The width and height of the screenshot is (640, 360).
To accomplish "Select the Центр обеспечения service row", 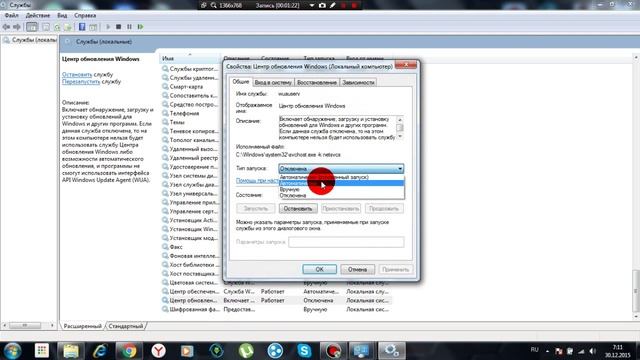I will [276, 292].
